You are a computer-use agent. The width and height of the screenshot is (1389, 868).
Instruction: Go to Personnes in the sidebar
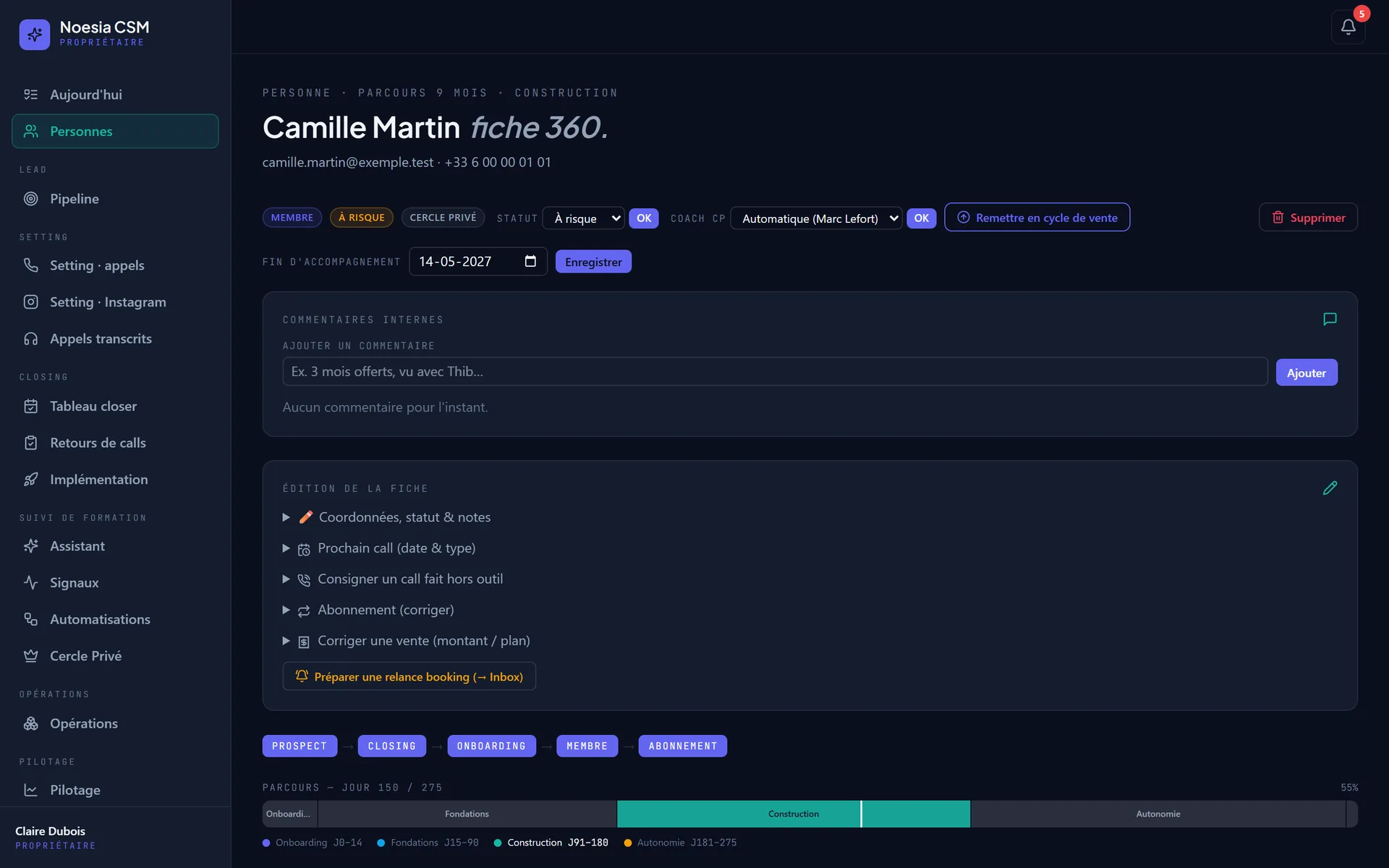click(115, 131)
